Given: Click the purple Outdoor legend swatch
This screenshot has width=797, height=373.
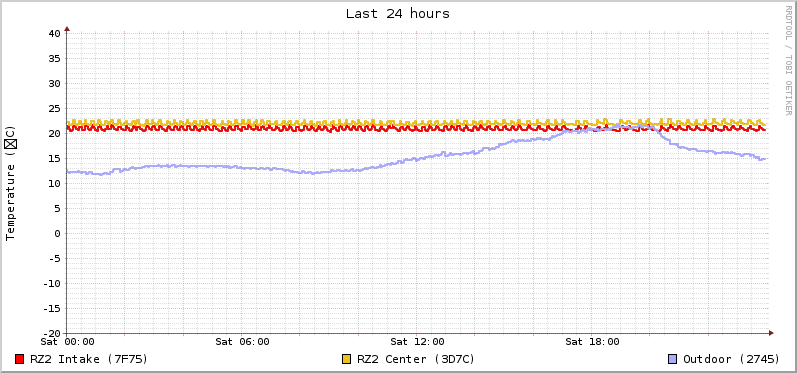Looking at the screenshot, I should [672, 359].
